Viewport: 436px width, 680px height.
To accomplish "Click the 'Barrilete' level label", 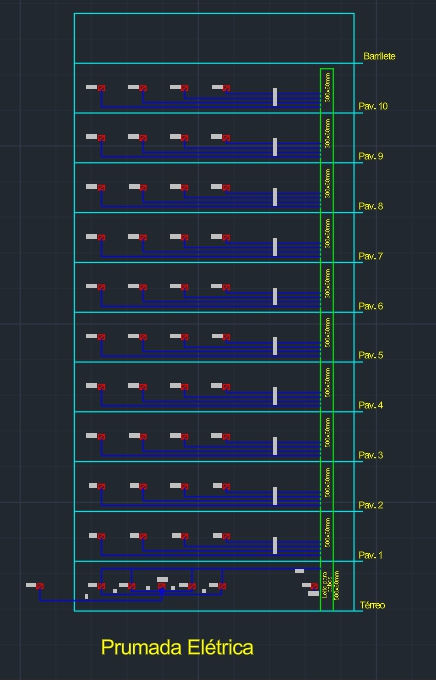I will pyautogui.click(x=379, y=56).
